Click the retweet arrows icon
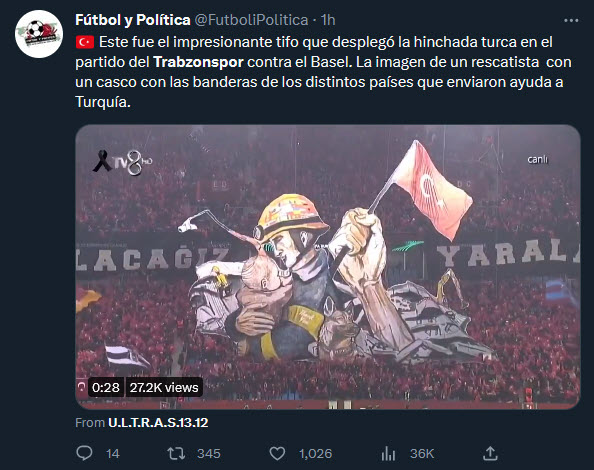This screenshot has width=594, height=470. click(x=176, y=453)
